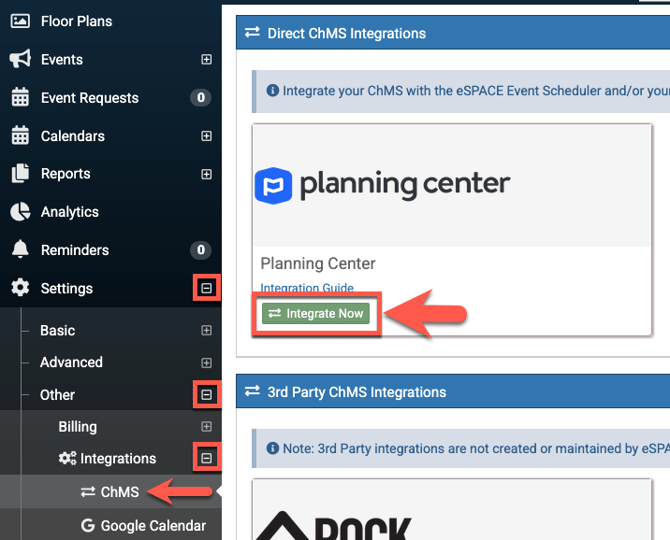Viewport: 670px width, 540px height.
Task: Click the Floor Plans image icon
Action: [x=20, y=21]
